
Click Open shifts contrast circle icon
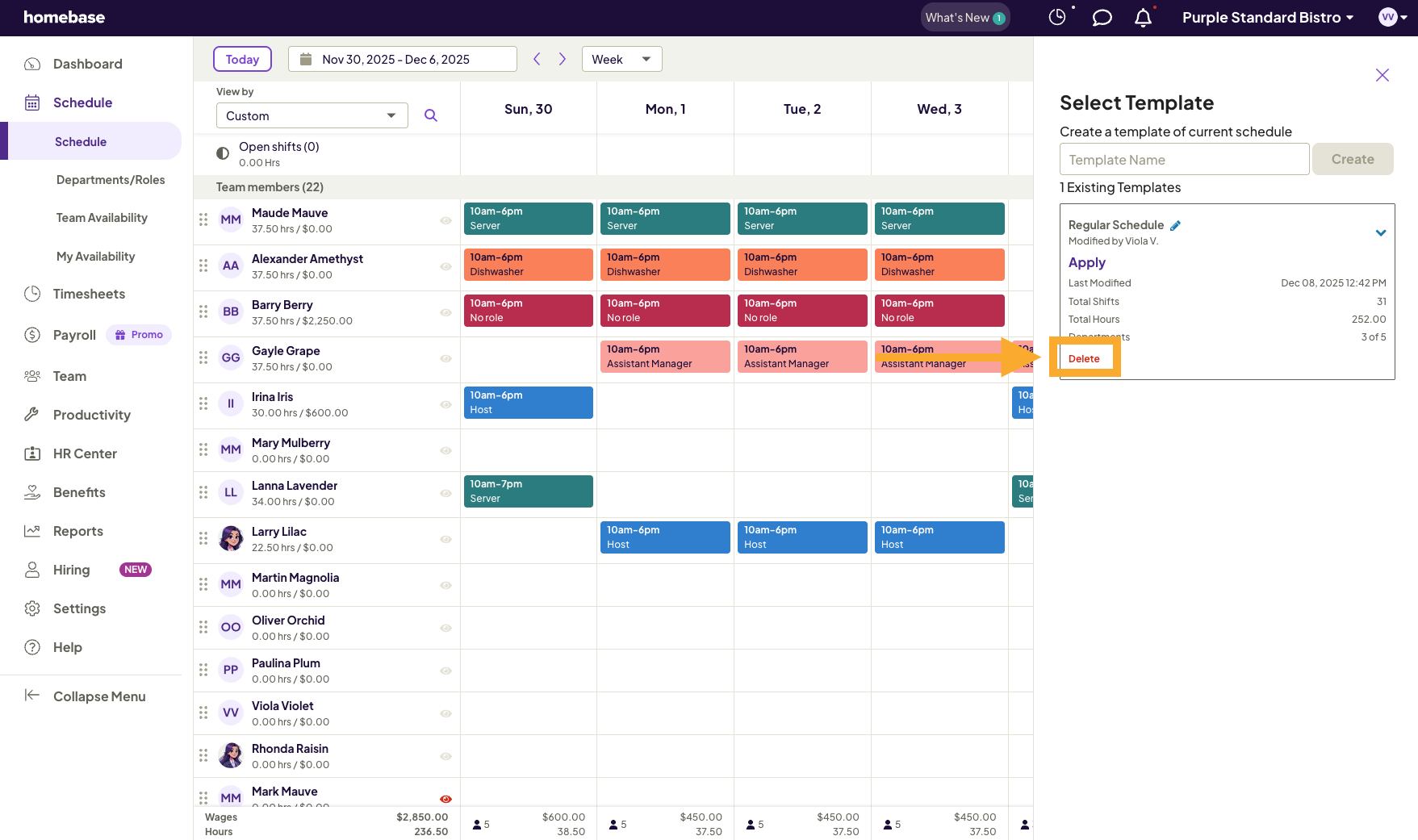[223, 153]
